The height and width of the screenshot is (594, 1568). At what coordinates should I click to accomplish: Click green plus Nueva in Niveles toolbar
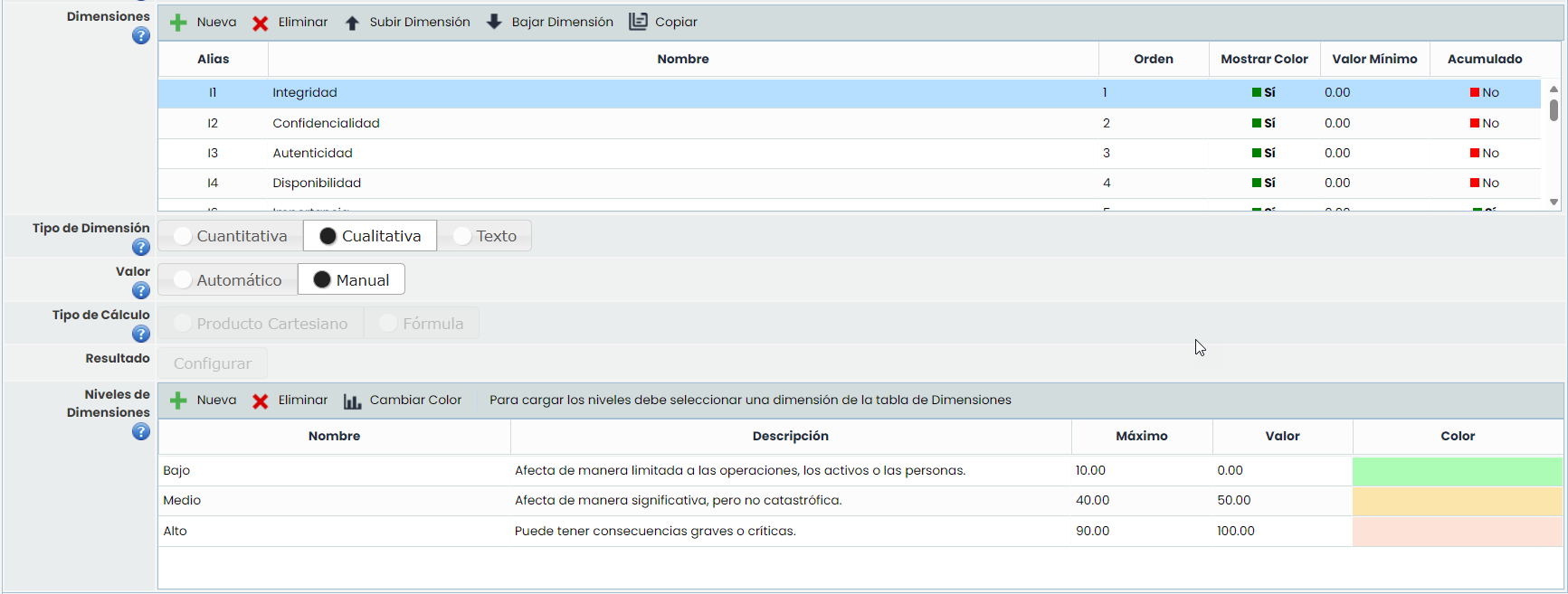coord(178,401)
